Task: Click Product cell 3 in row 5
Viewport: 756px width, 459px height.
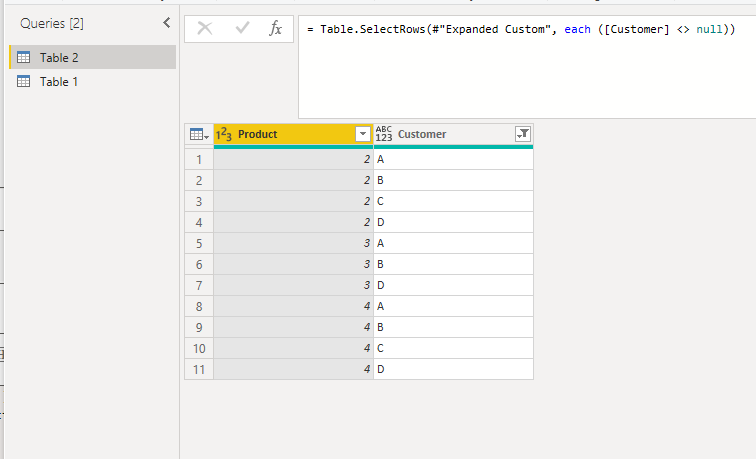Action: [294, 243]
